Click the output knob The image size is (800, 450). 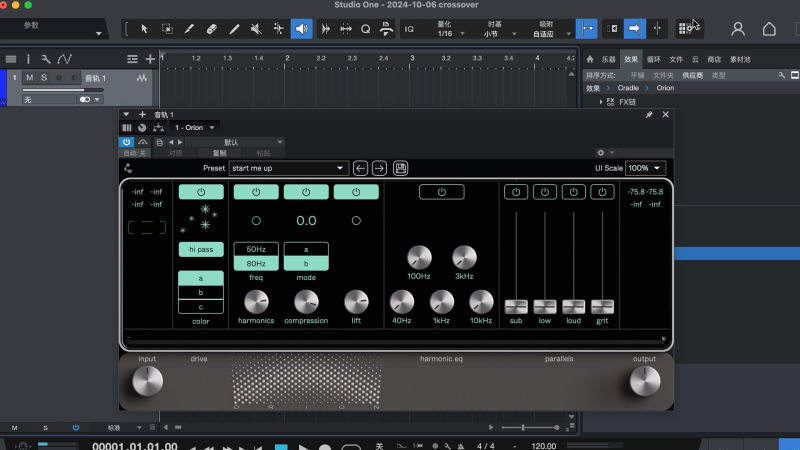pos(644,381)
